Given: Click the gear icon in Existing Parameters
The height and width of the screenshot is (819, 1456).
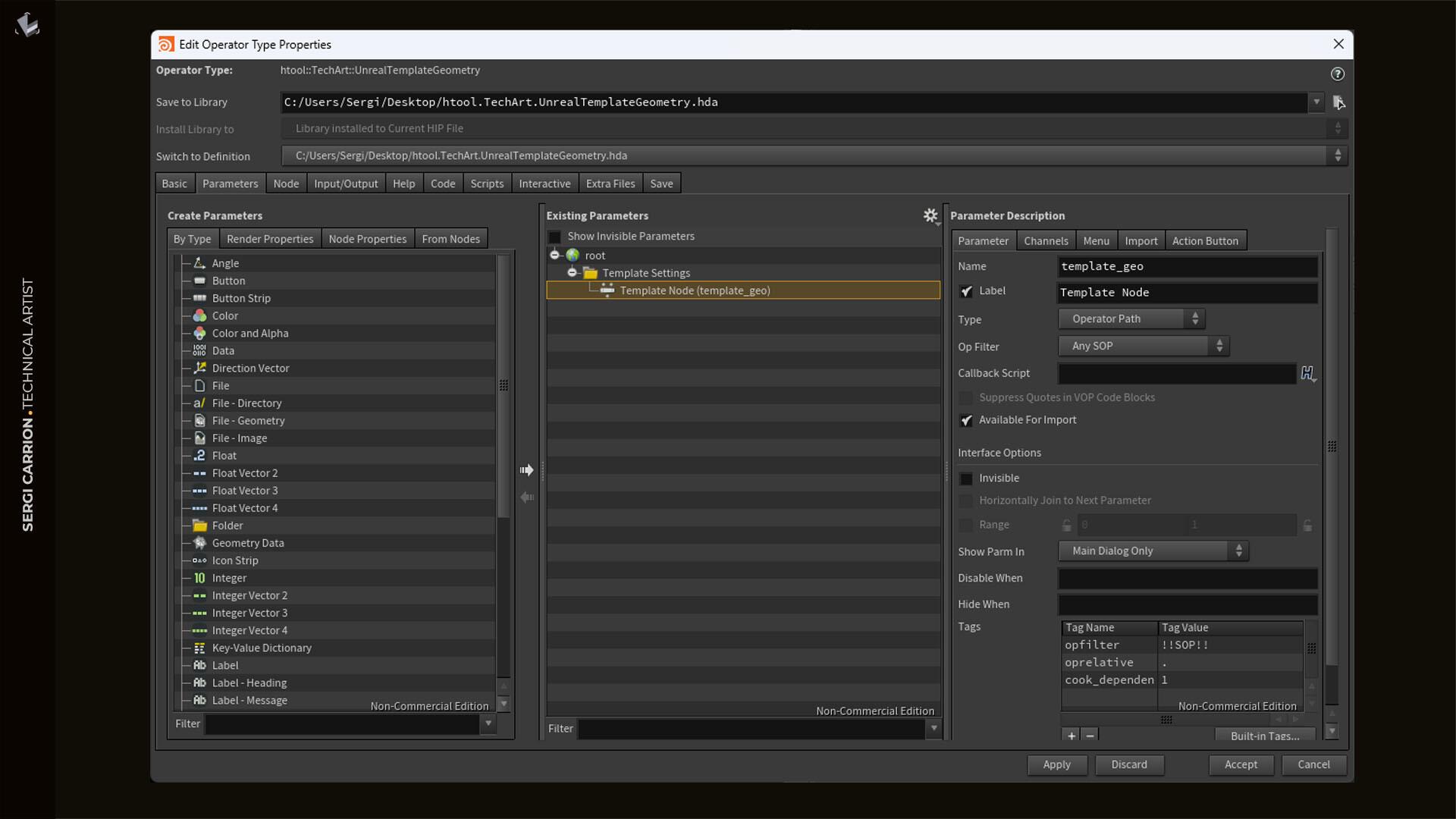Looking at the screenshot, I should tap(930, 216).
